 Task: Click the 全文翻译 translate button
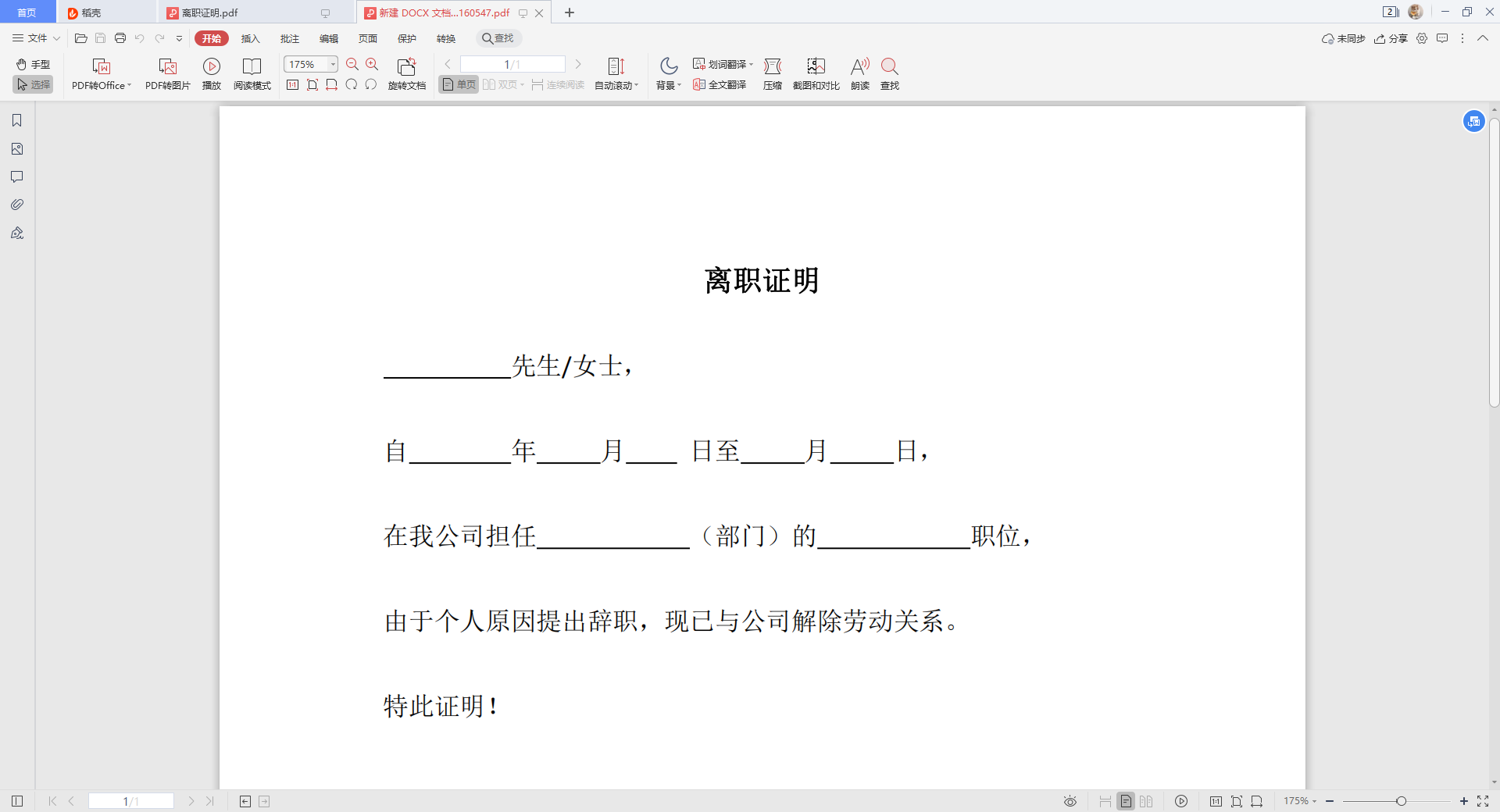pyautogui.click(x=720, y=84)
